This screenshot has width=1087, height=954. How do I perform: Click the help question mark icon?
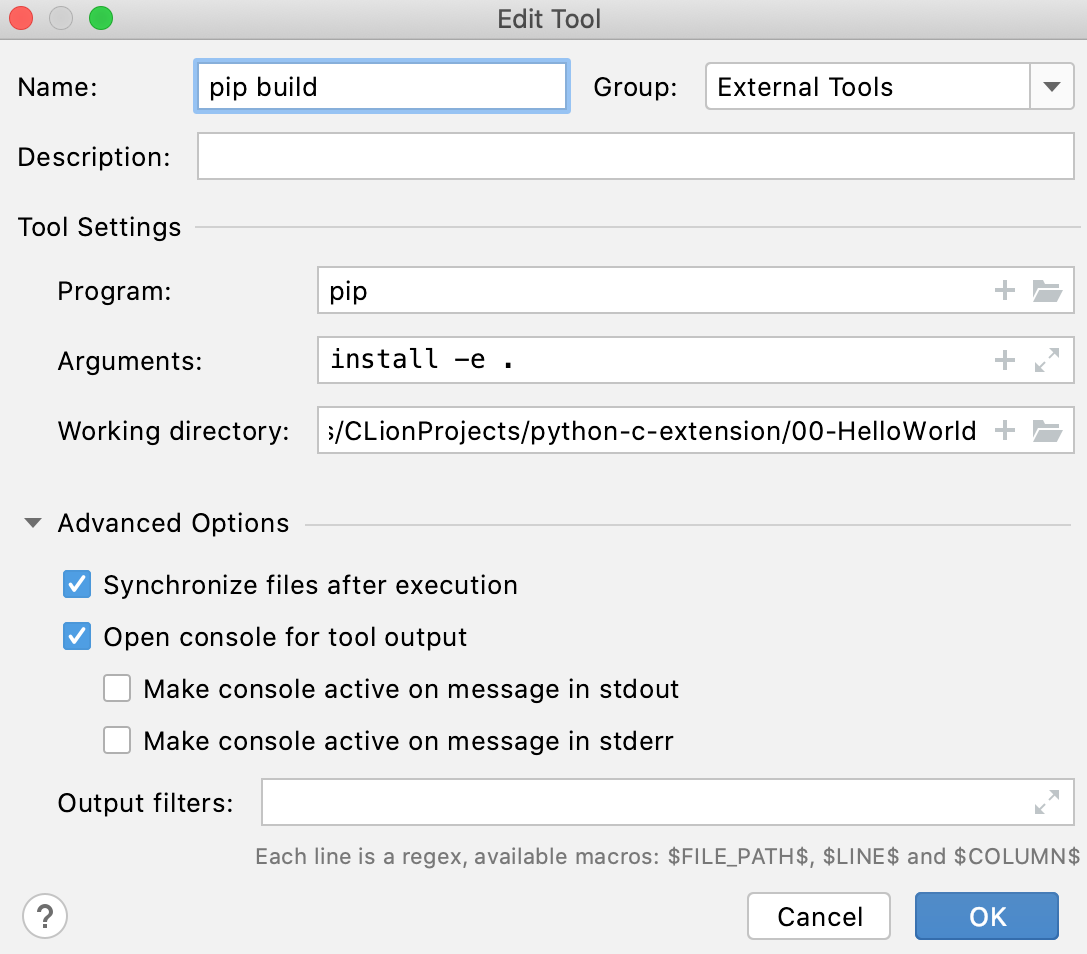coord(44,915)
